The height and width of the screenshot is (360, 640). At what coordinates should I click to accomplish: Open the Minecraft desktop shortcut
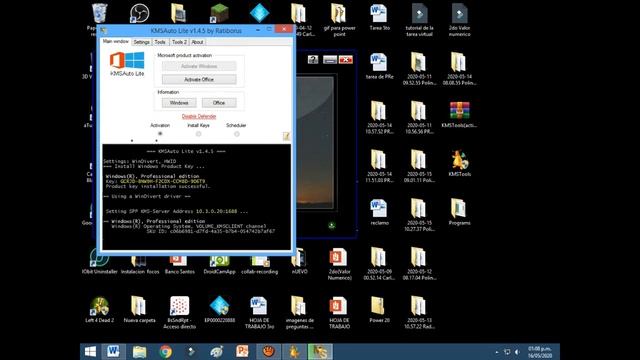[x=219, y=13]
